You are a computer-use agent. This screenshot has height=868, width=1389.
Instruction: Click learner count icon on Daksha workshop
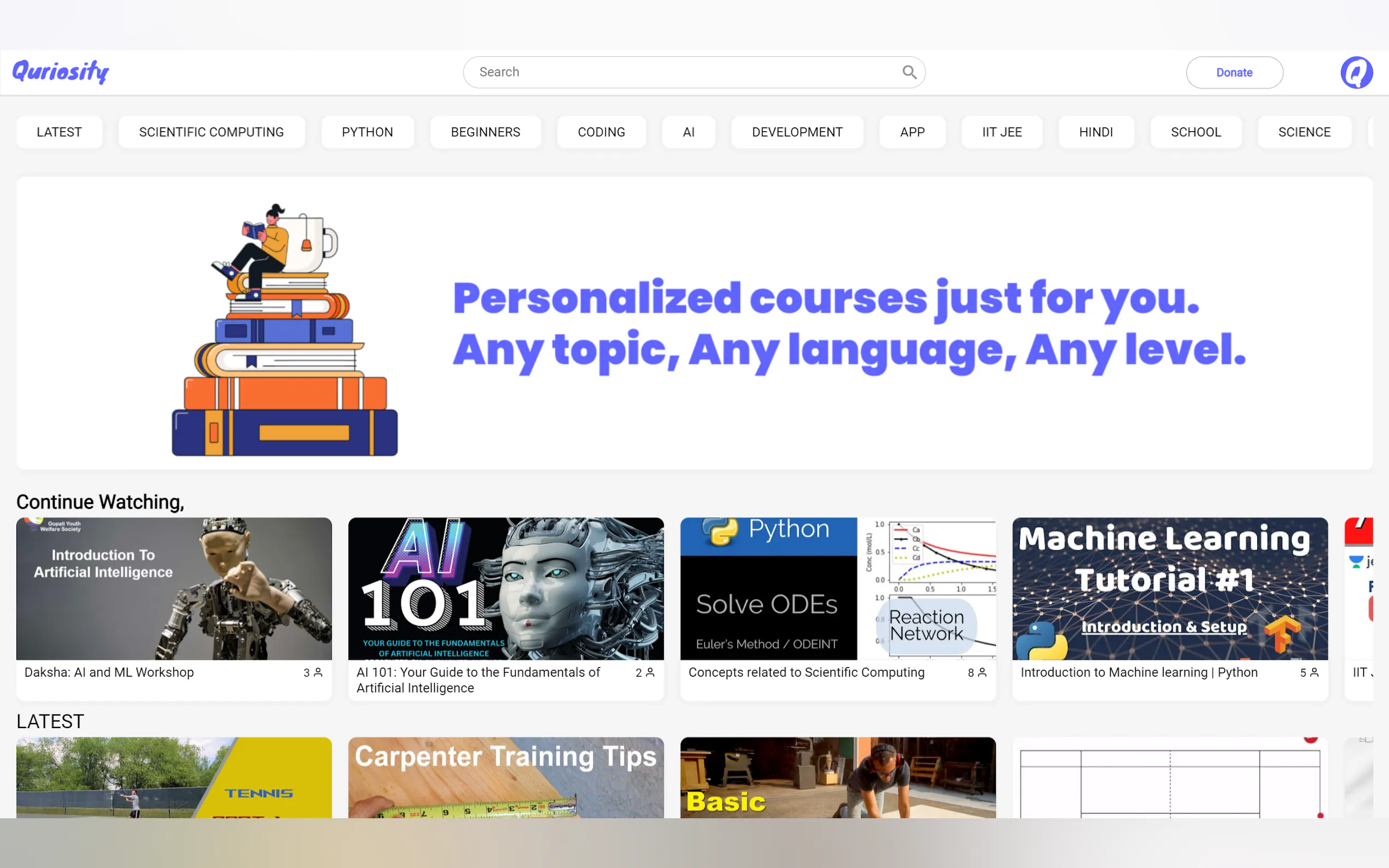(x=318, y=672)
